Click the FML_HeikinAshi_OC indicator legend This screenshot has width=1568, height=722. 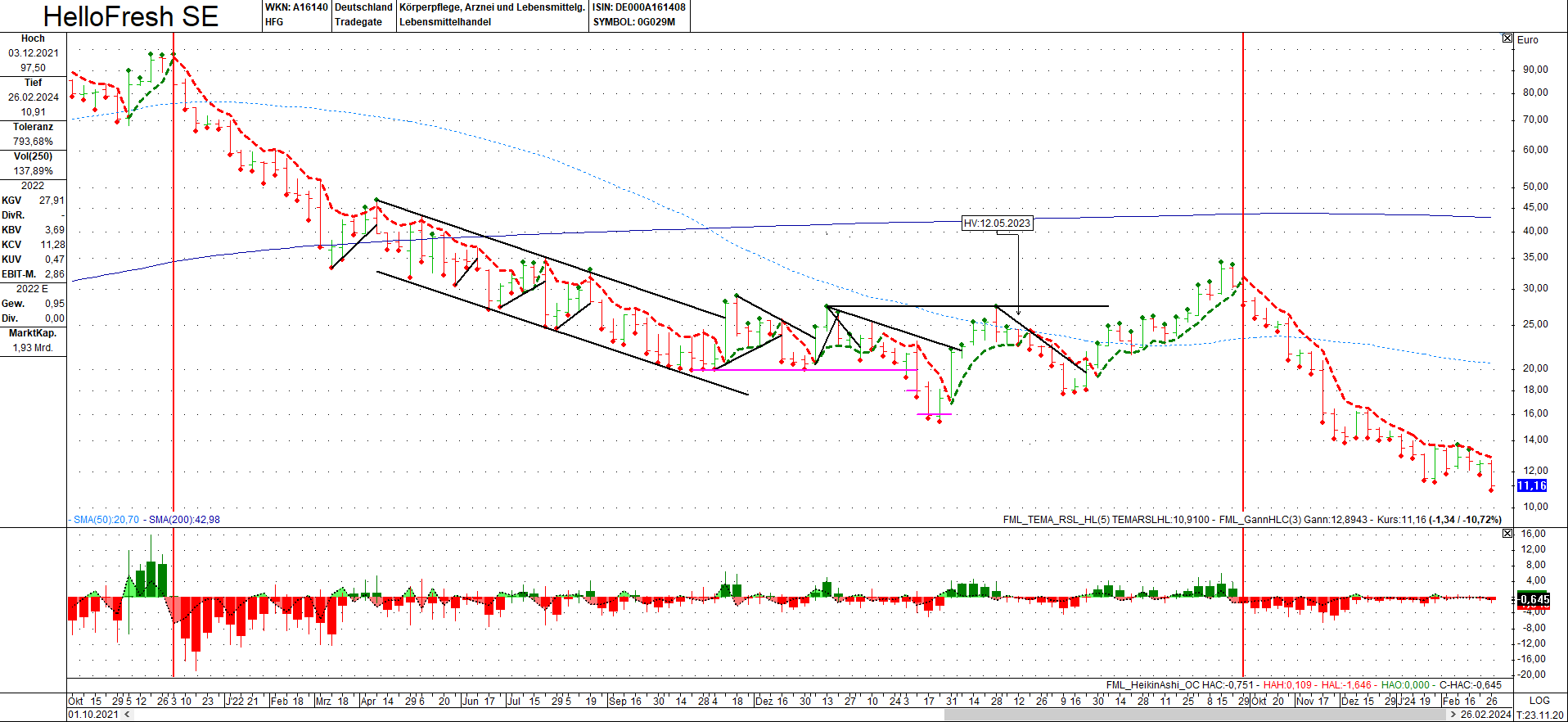(1179, 685)
